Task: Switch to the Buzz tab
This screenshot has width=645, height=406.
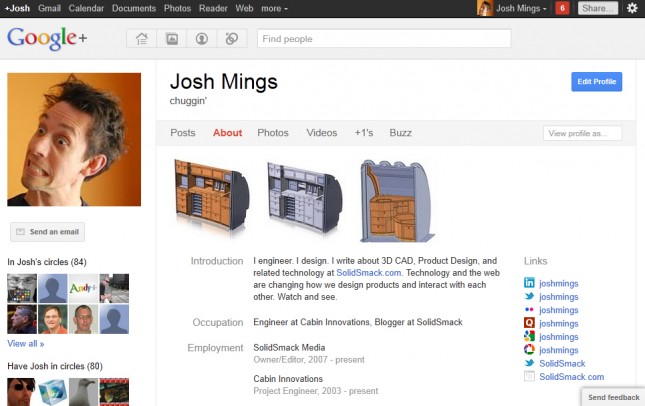Action: coord(400,133)
